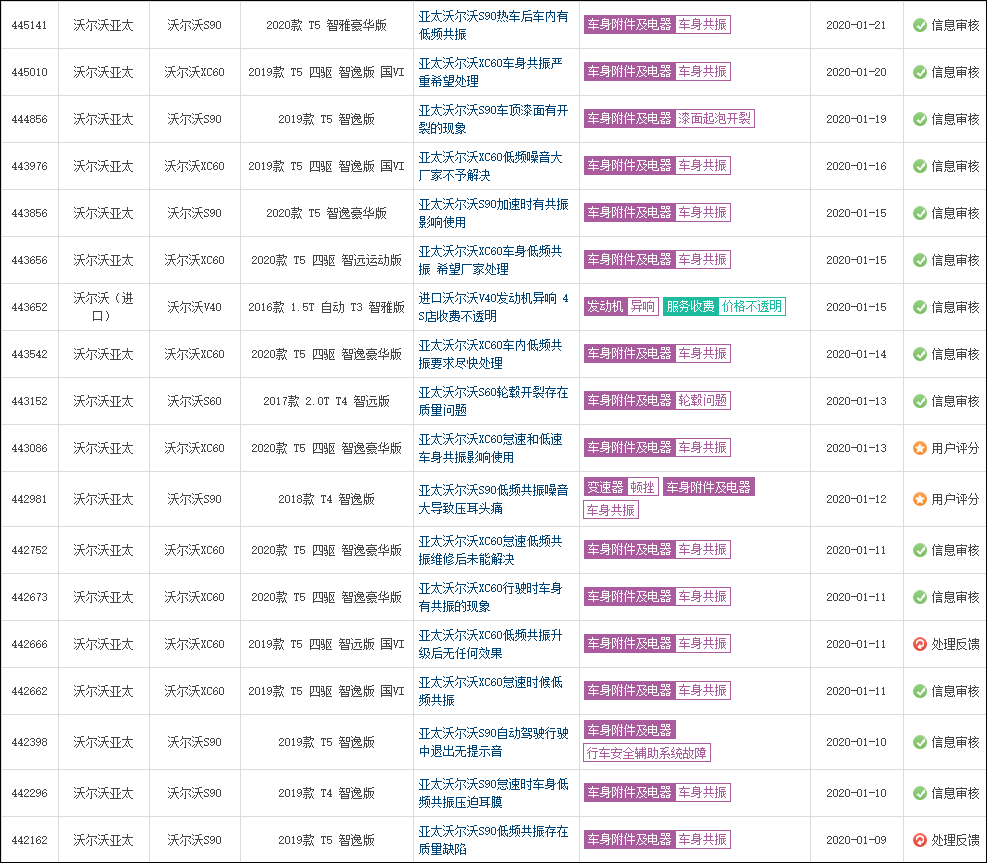This screenshot has width=987, height=863.
Task: Click '价格不透明' tag
Action: click(752, 307)
